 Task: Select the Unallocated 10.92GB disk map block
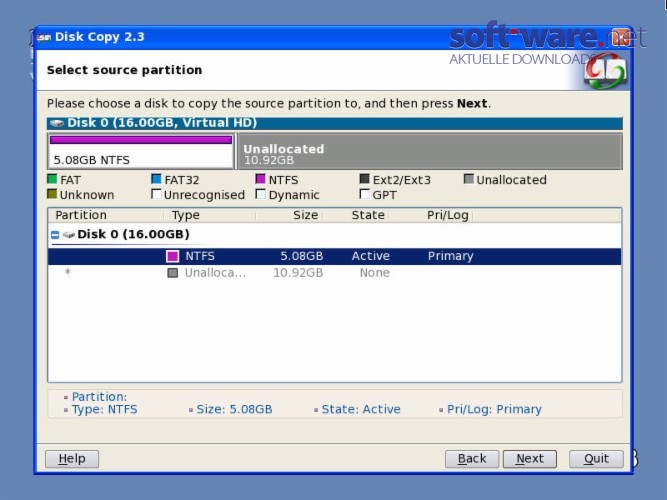430,151
